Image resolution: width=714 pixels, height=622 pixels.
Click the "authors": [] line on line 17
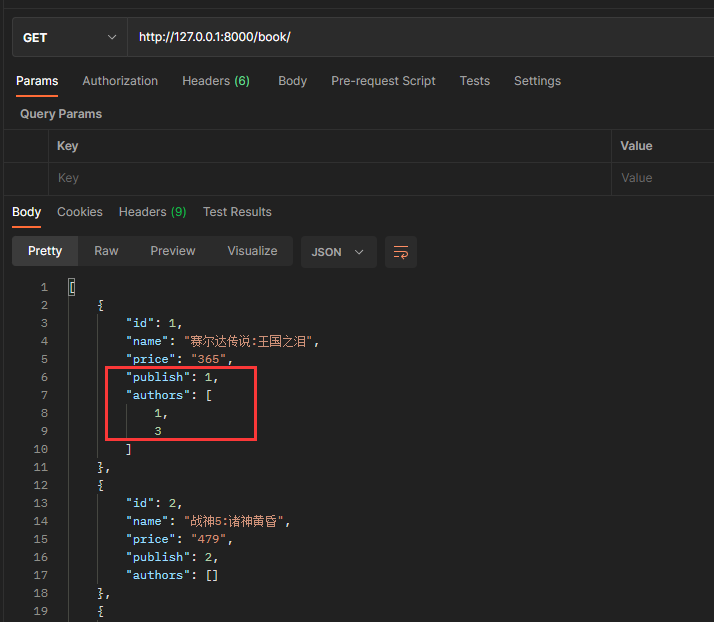click(x=173, y=575)
